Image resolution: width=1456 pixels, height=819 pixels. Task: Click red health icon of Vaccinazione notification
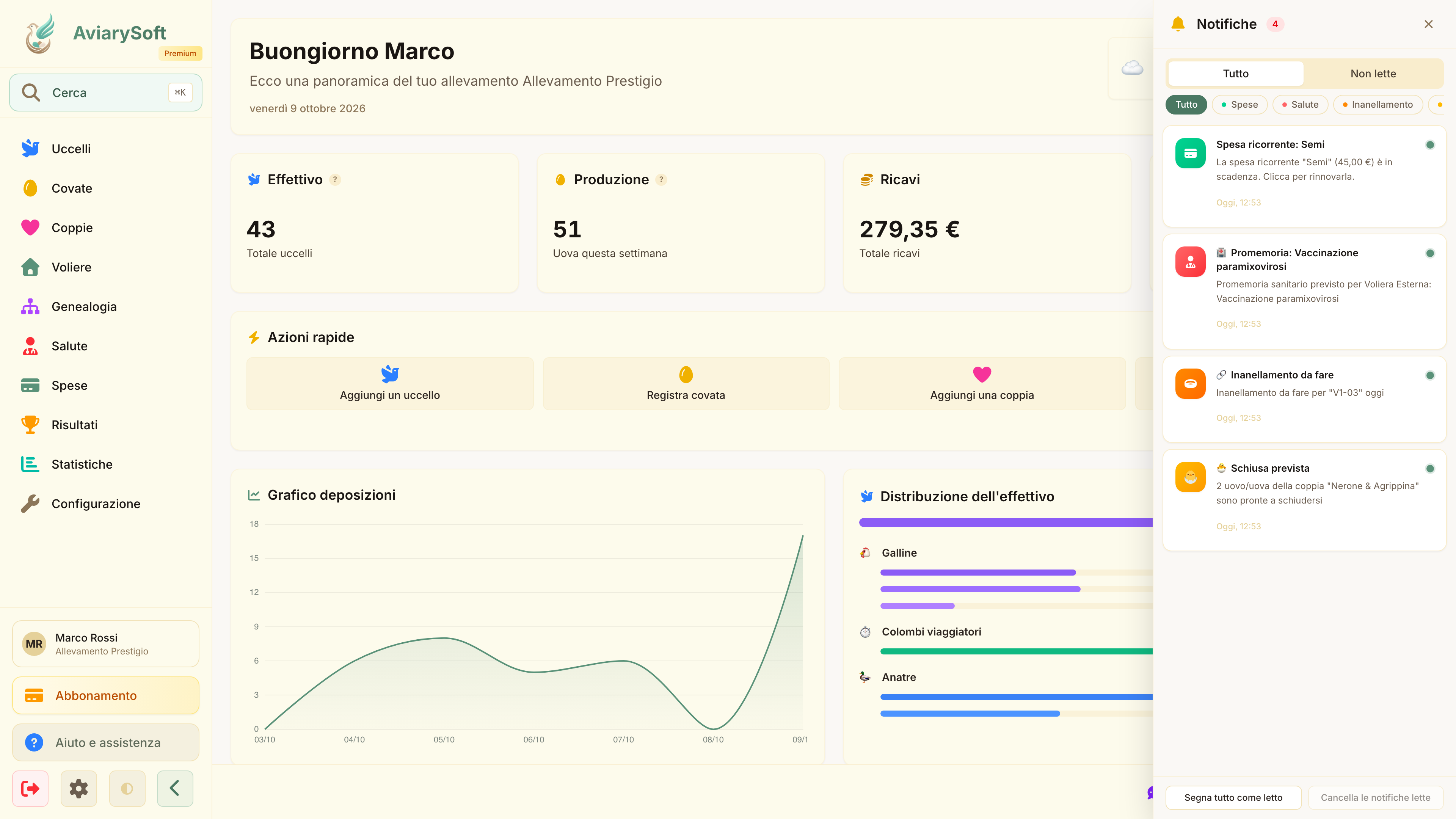[1190, 262]
